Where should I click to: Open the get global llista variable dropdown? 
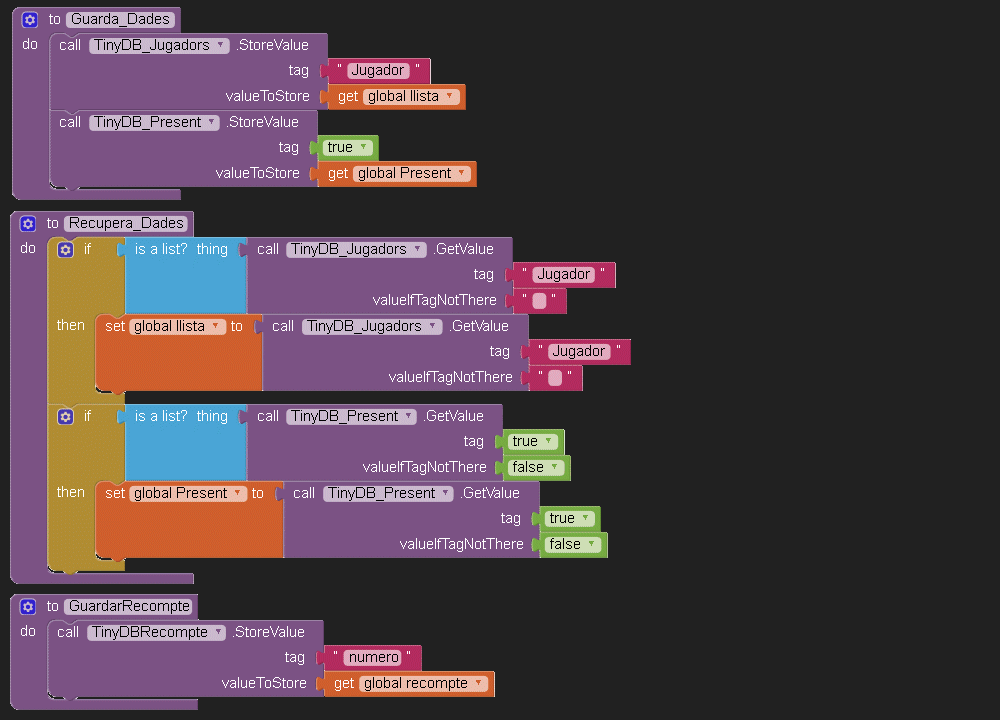[x=450, y=97]
